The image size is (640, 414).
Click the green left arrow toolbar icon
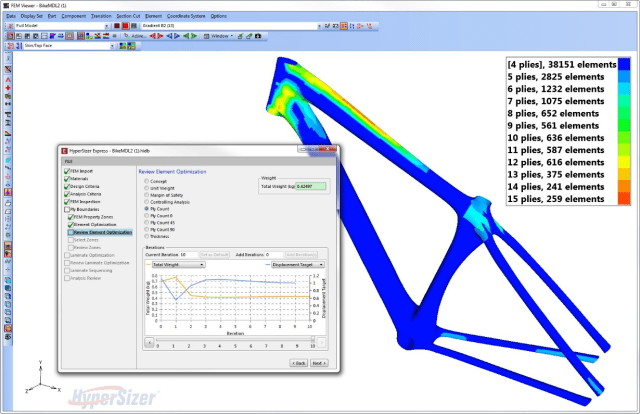(186, 36)
